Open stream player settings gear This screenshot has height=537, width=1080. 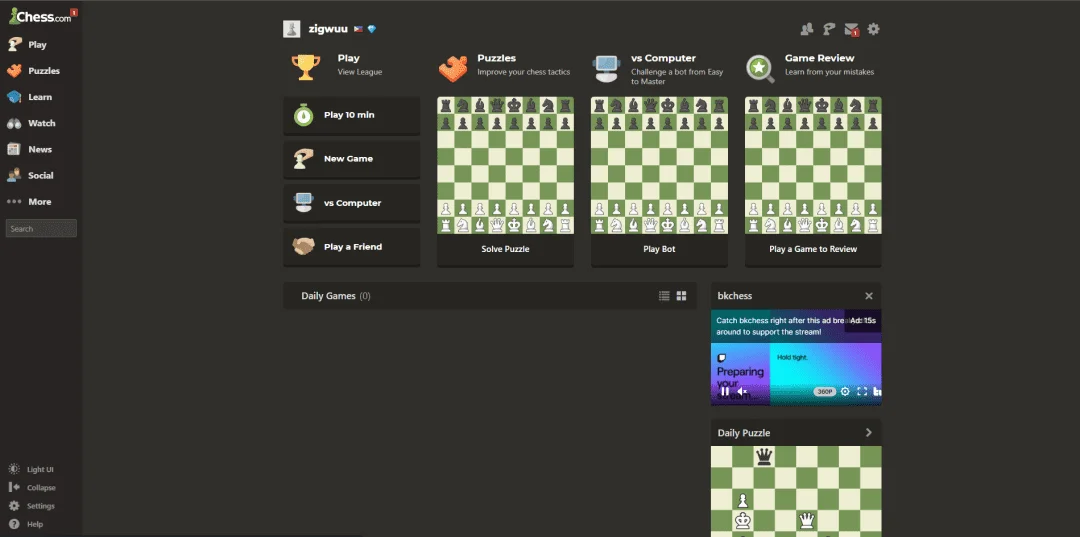[x=845, y=391]
